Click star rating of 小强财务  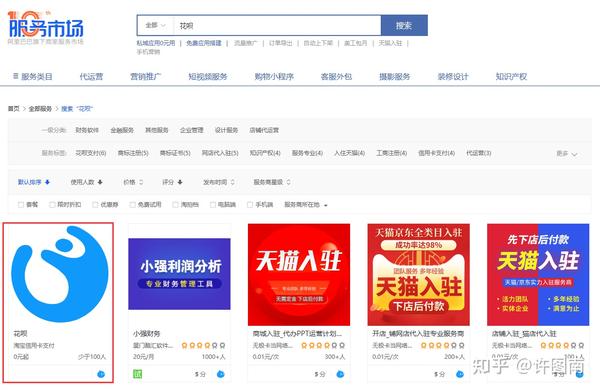click(x=203, y=345)
